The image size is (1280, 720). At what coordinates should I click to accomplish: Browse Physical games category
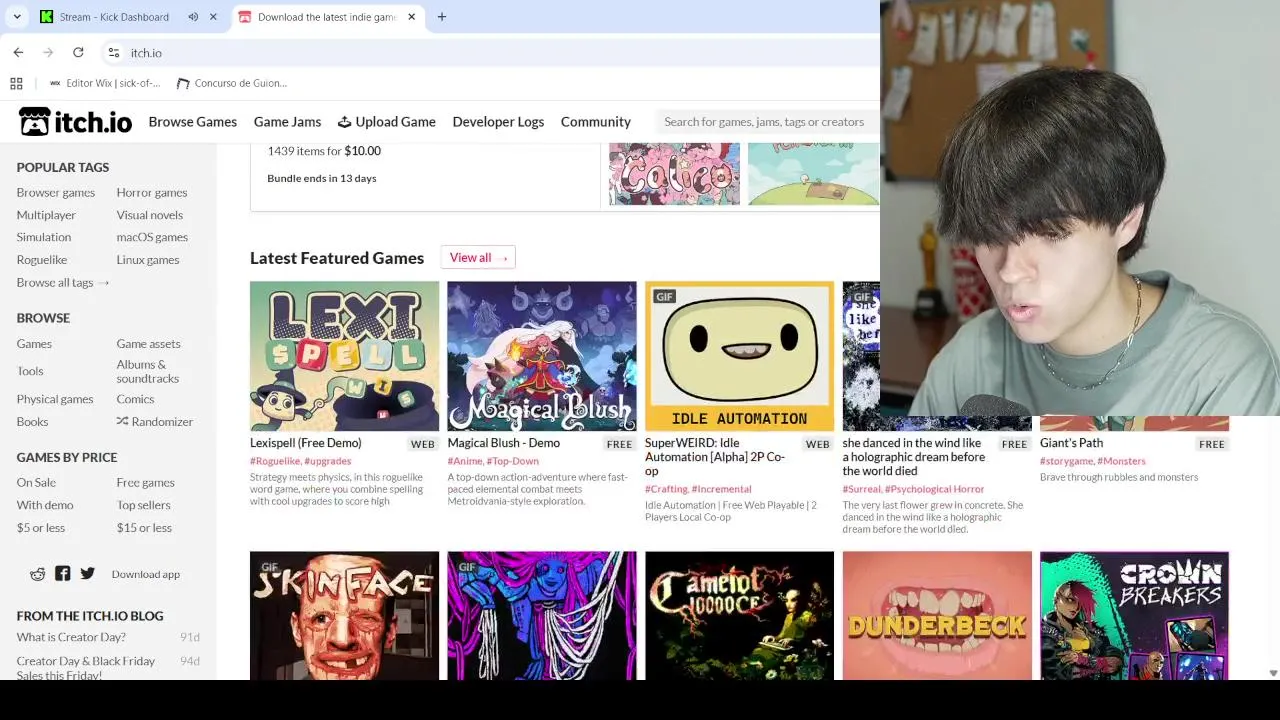(55, 399)
